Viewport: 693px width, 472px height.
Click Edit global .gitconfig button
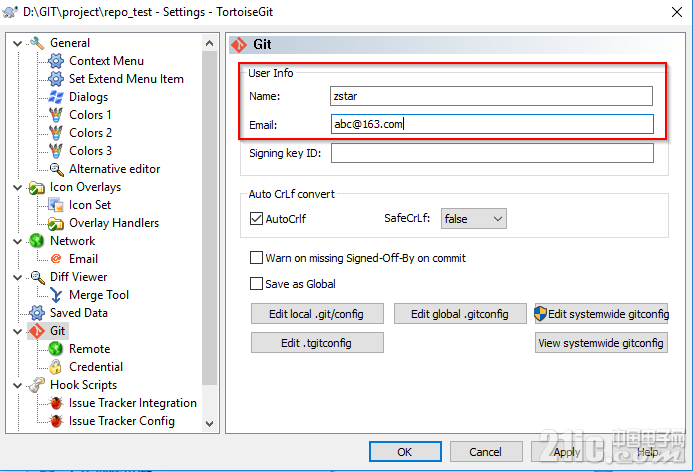tap(460, 314)
